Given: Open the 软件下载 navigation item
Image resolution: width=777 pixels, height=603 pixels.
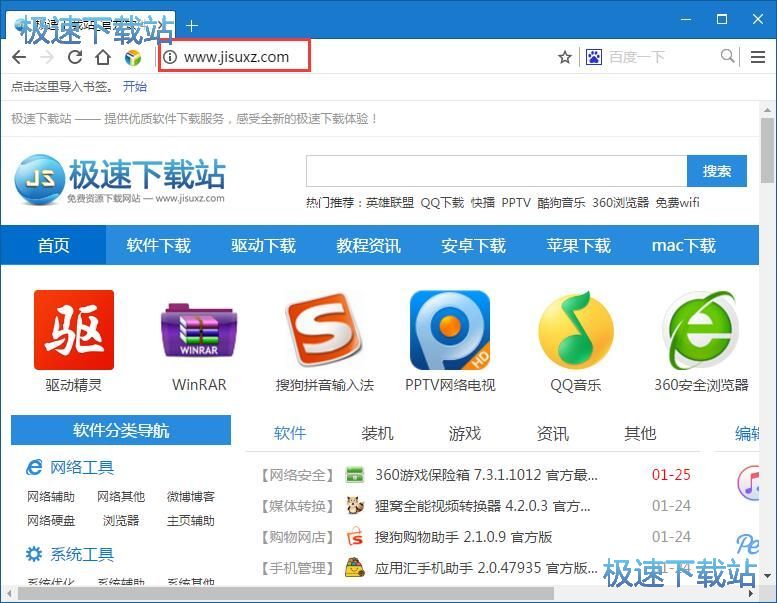Looking at the screenshot, I should click(x=159, y=245).
